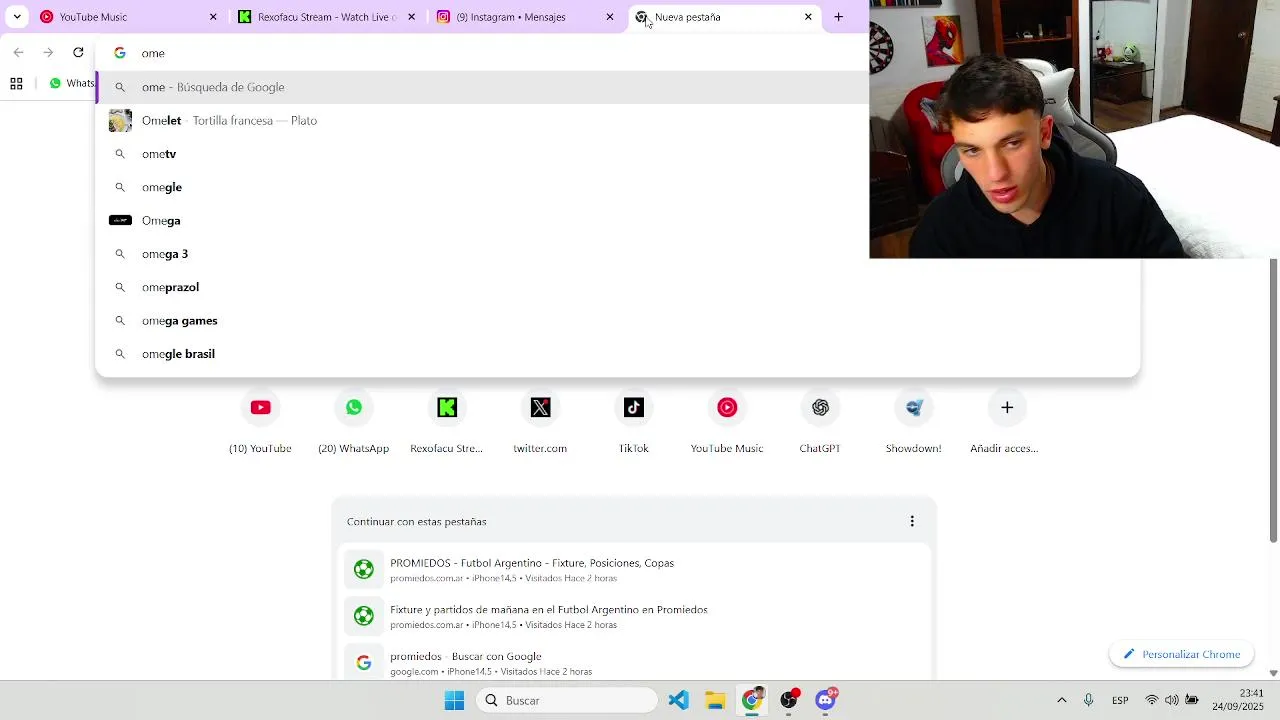Open the volume control in system tray
The height and width of the screenshot is (720, 1280).
(x=1171, y=700)
